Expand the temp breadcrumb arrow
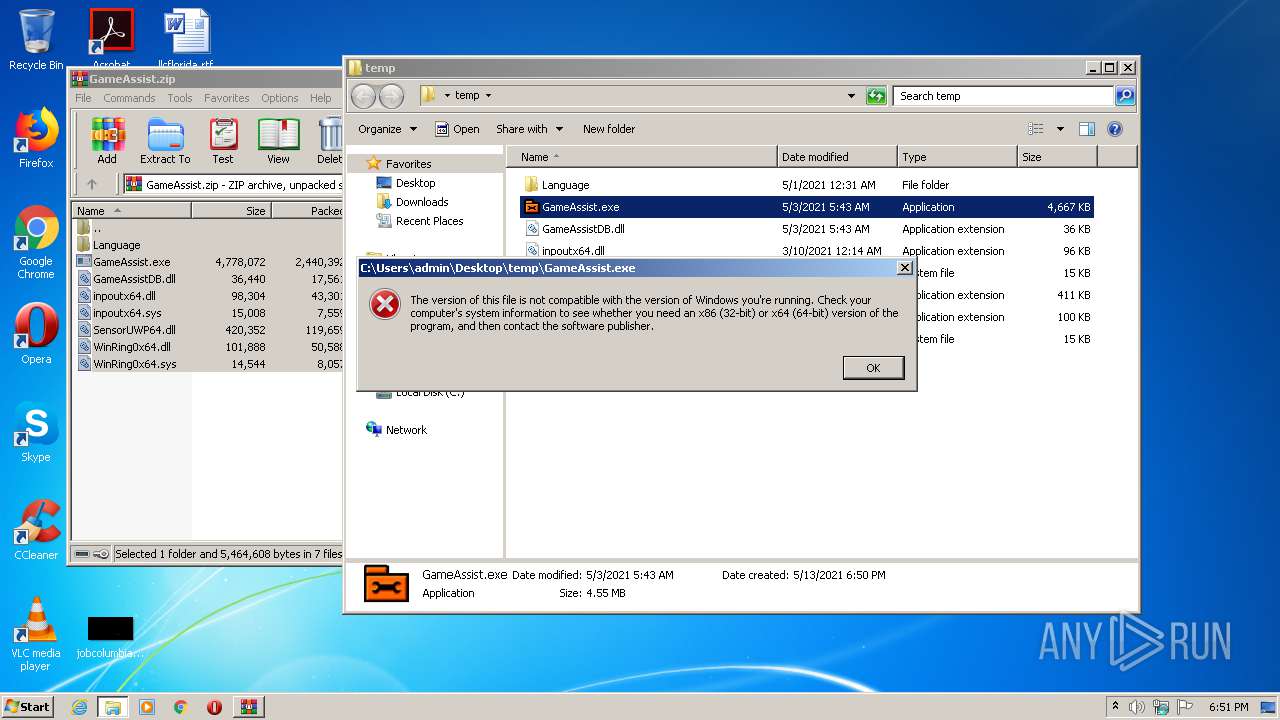 click(x=488, y=96)
